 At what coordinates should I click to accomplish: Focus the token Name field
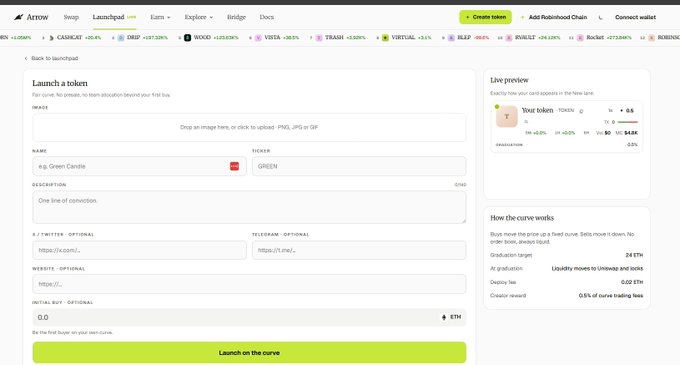pyautogui.click(x=139, y=166)
